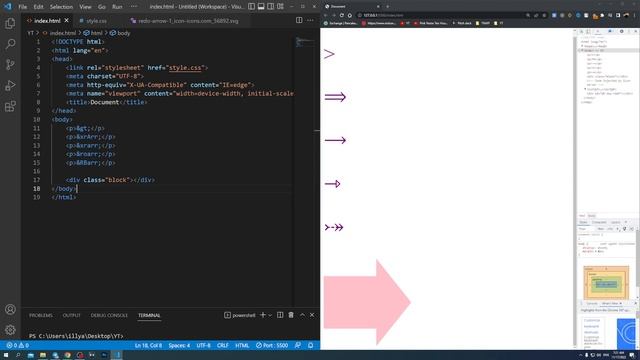640x360 pixels.
Task: Select the TERMINAL panel tab
Action: tap(149, 316)
